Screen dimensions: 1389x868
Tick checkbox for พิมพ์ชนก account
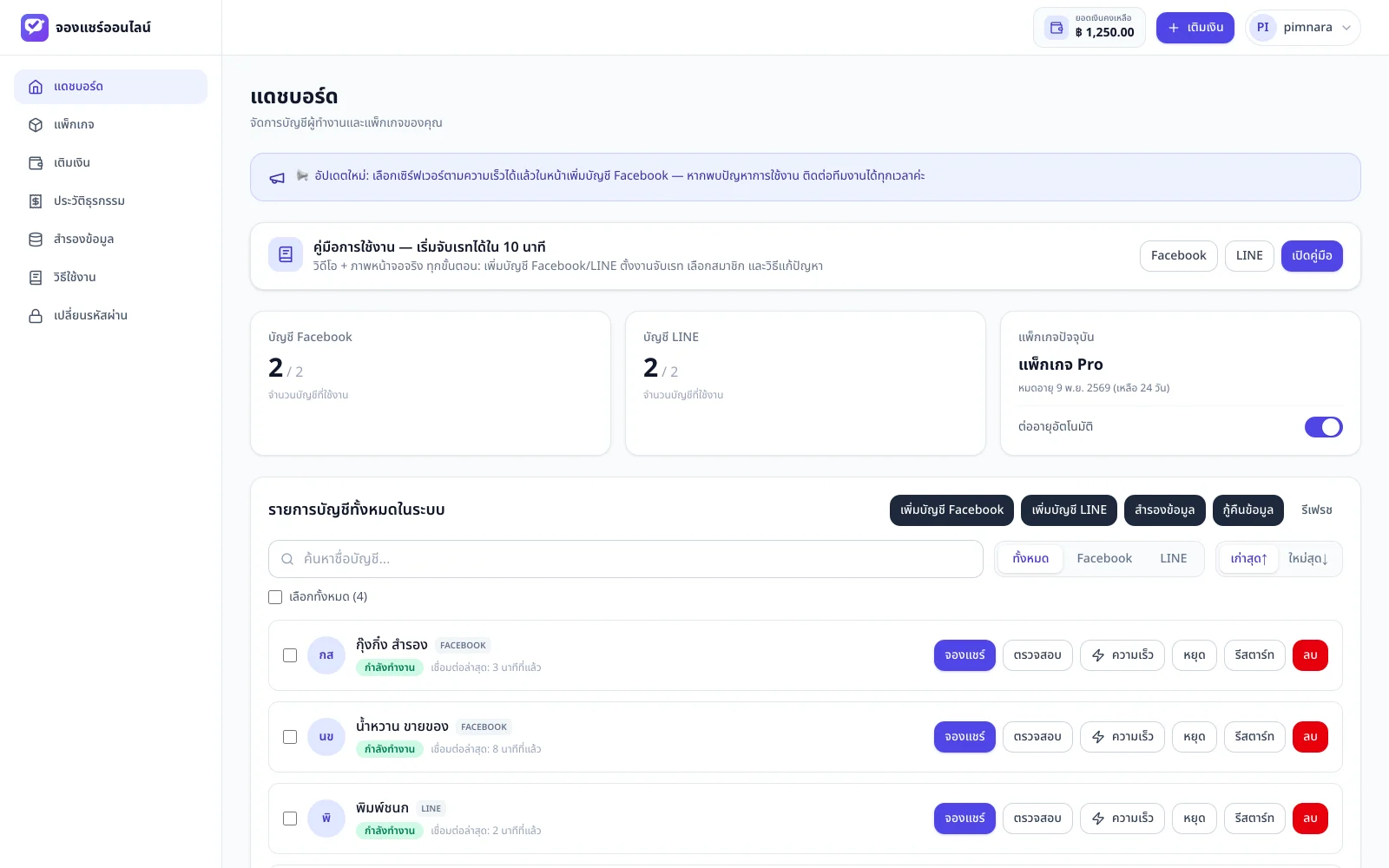pyautogui.click(x=290, y=819)
